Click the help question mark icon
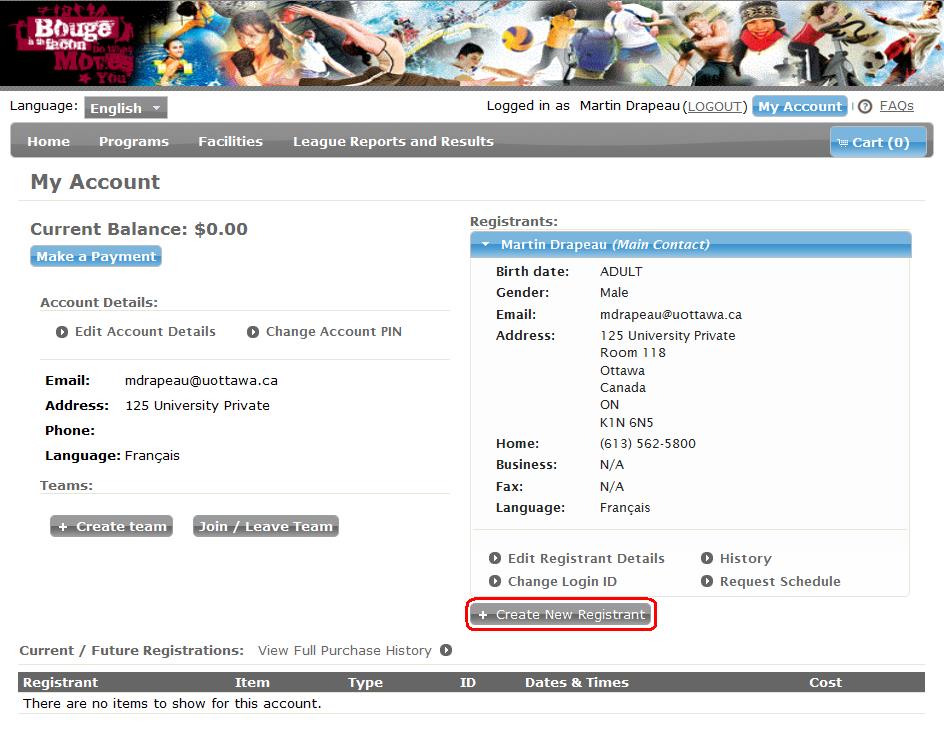 (x=865, y=107)
